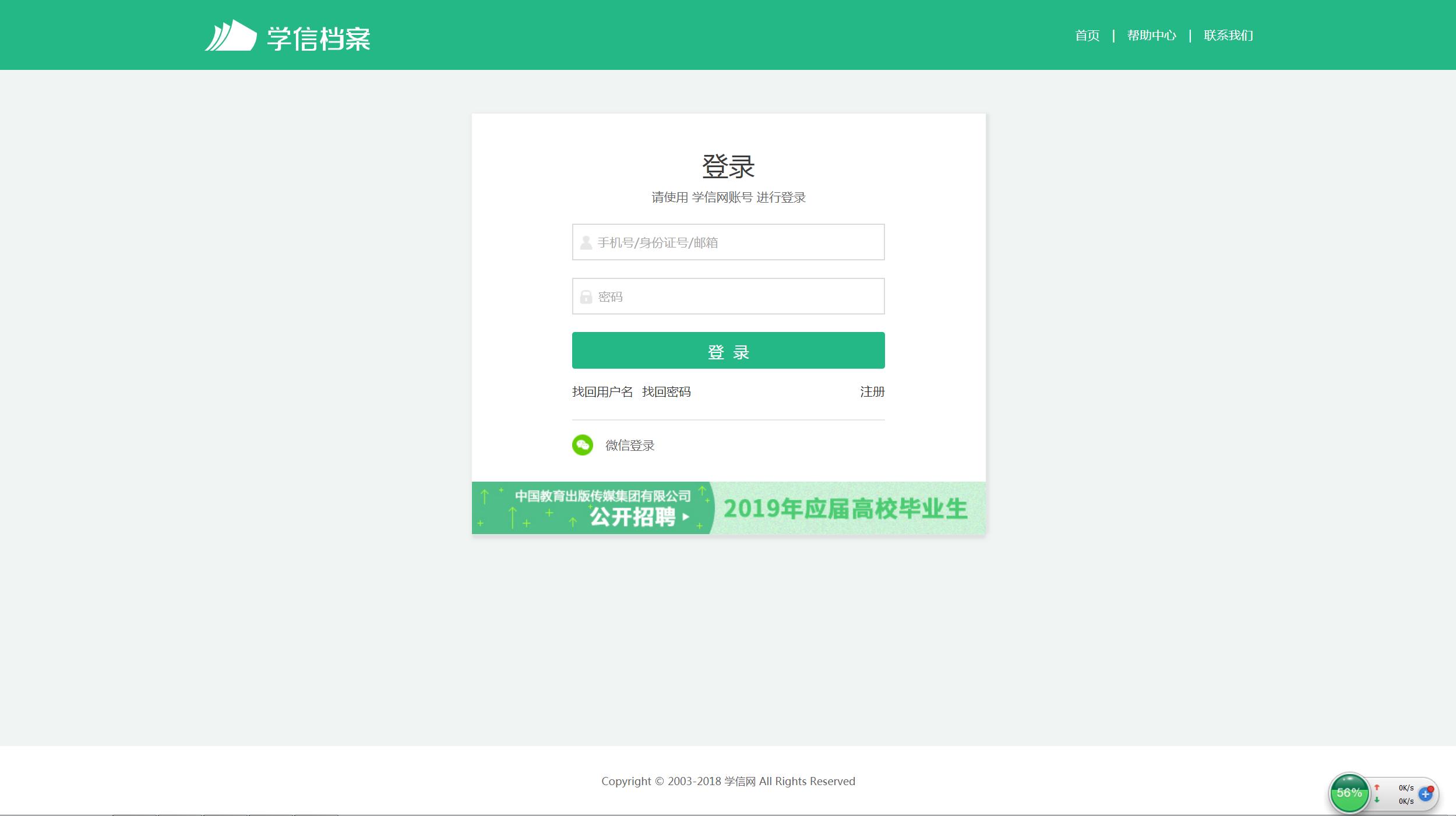
Task: Click the 找回密码 link
Action: [x=668, y=392]
